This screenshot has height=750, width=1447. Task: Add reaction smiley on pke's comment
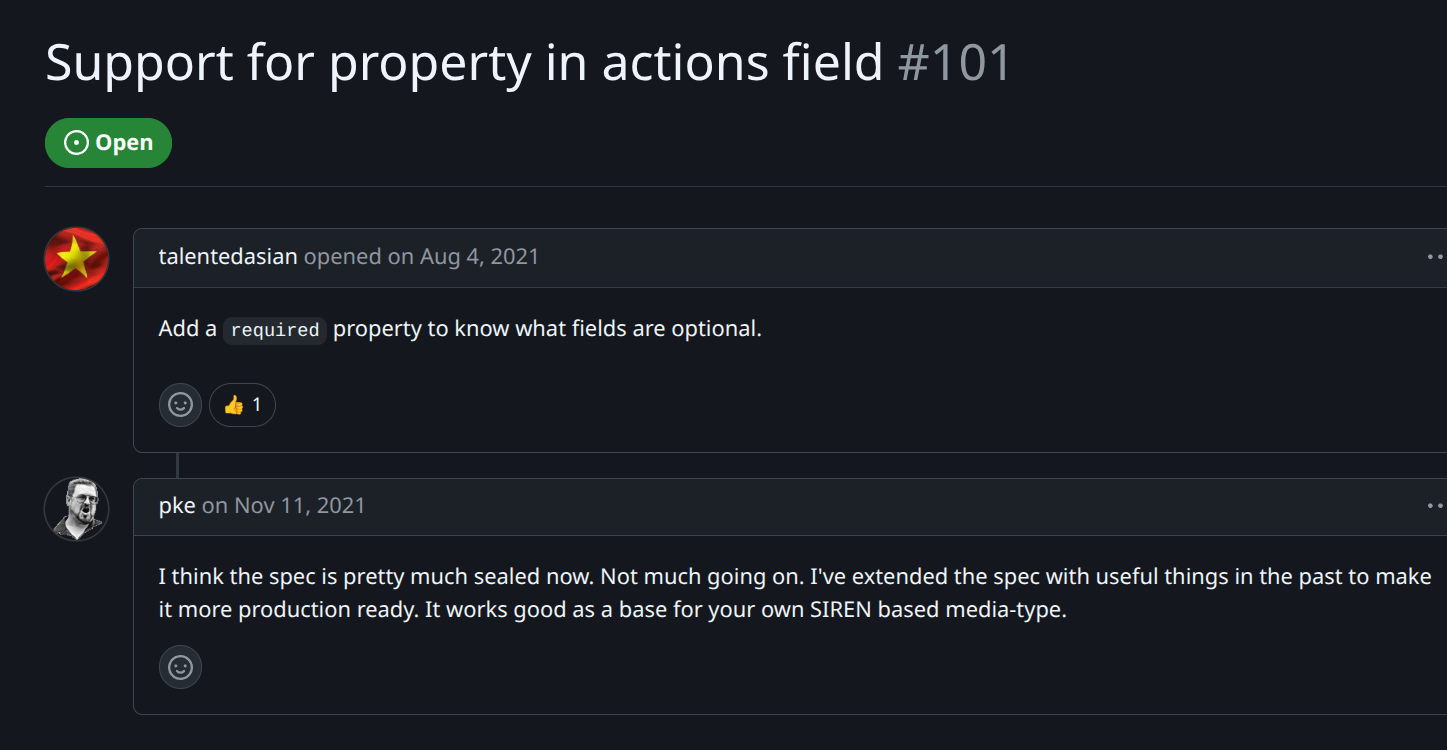[180, 667]
